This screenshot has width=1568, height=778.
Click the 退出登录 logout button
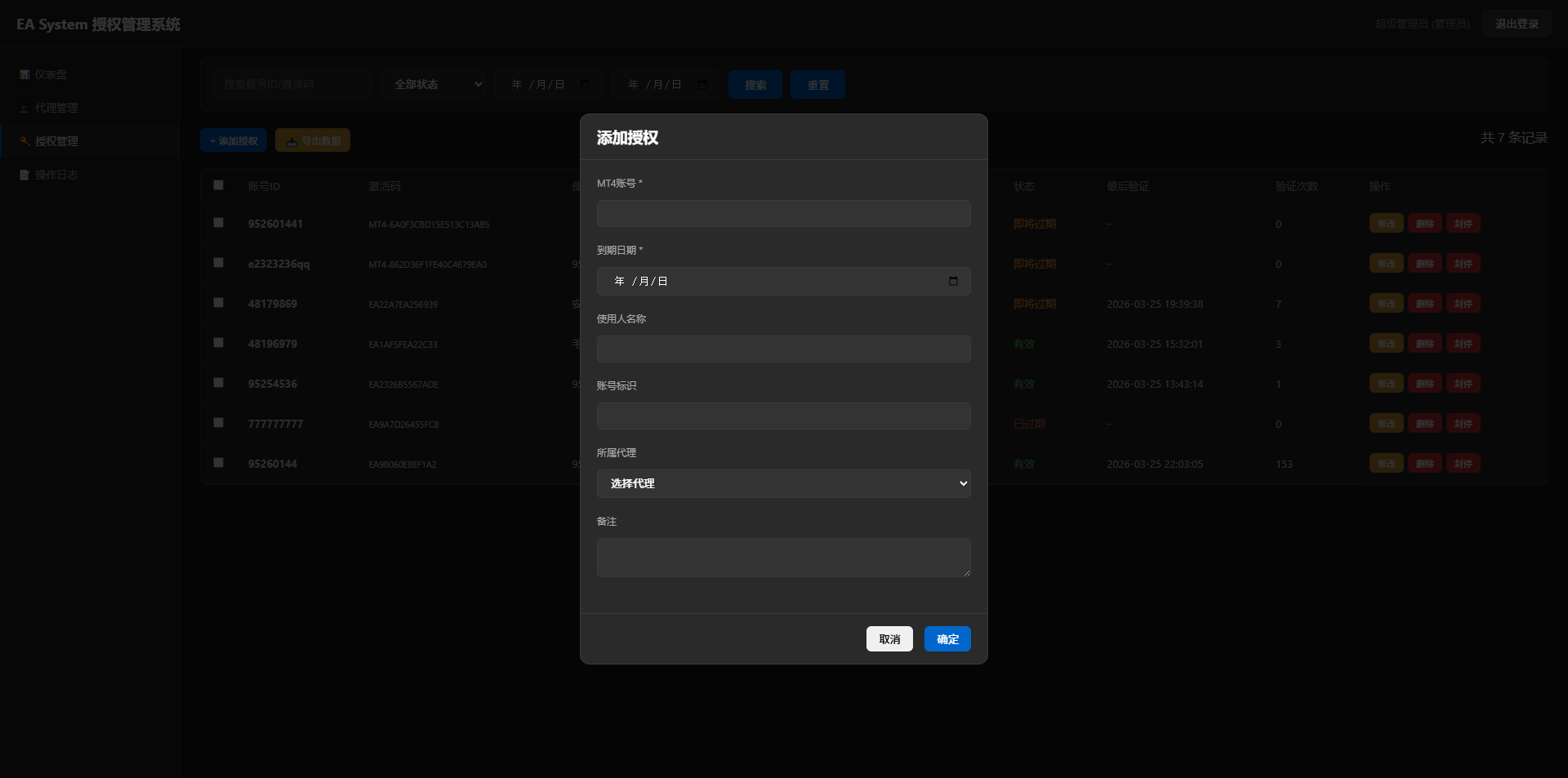[1517, 24]
